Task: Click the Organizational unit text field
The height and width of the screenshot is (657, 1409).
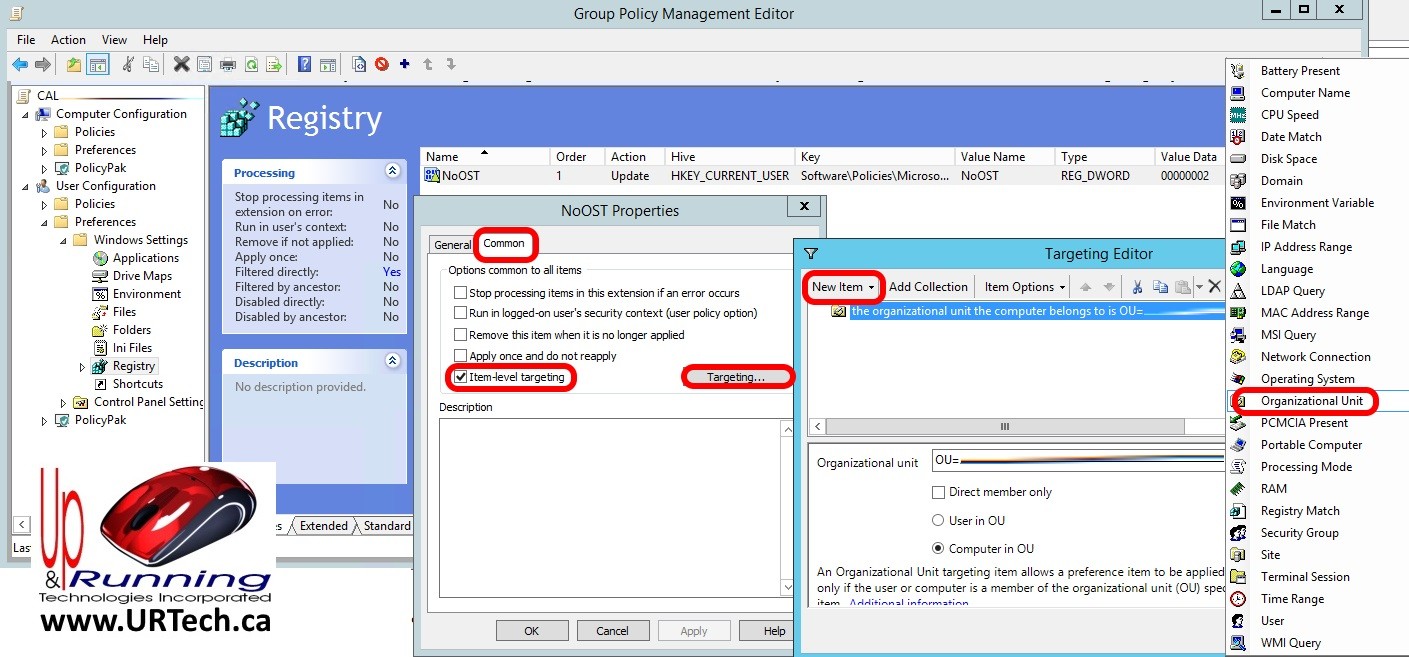Action: click(1078, 461)
